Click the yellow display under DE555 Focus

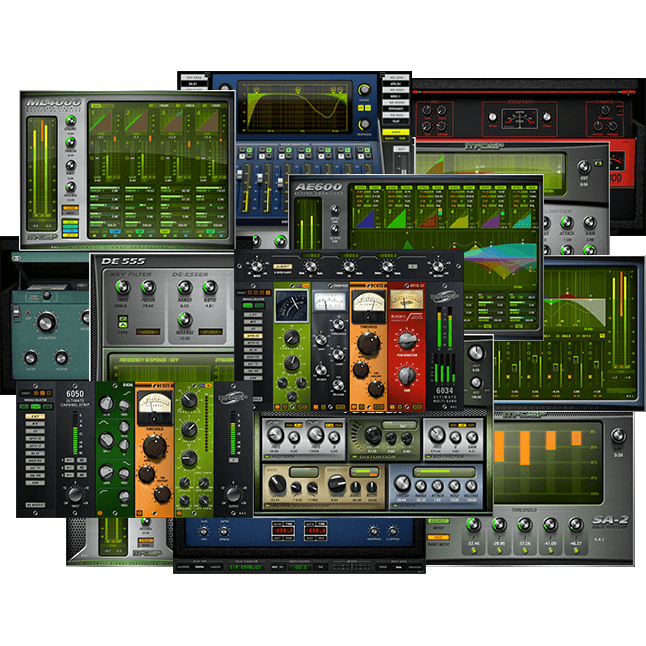(148, 332)
